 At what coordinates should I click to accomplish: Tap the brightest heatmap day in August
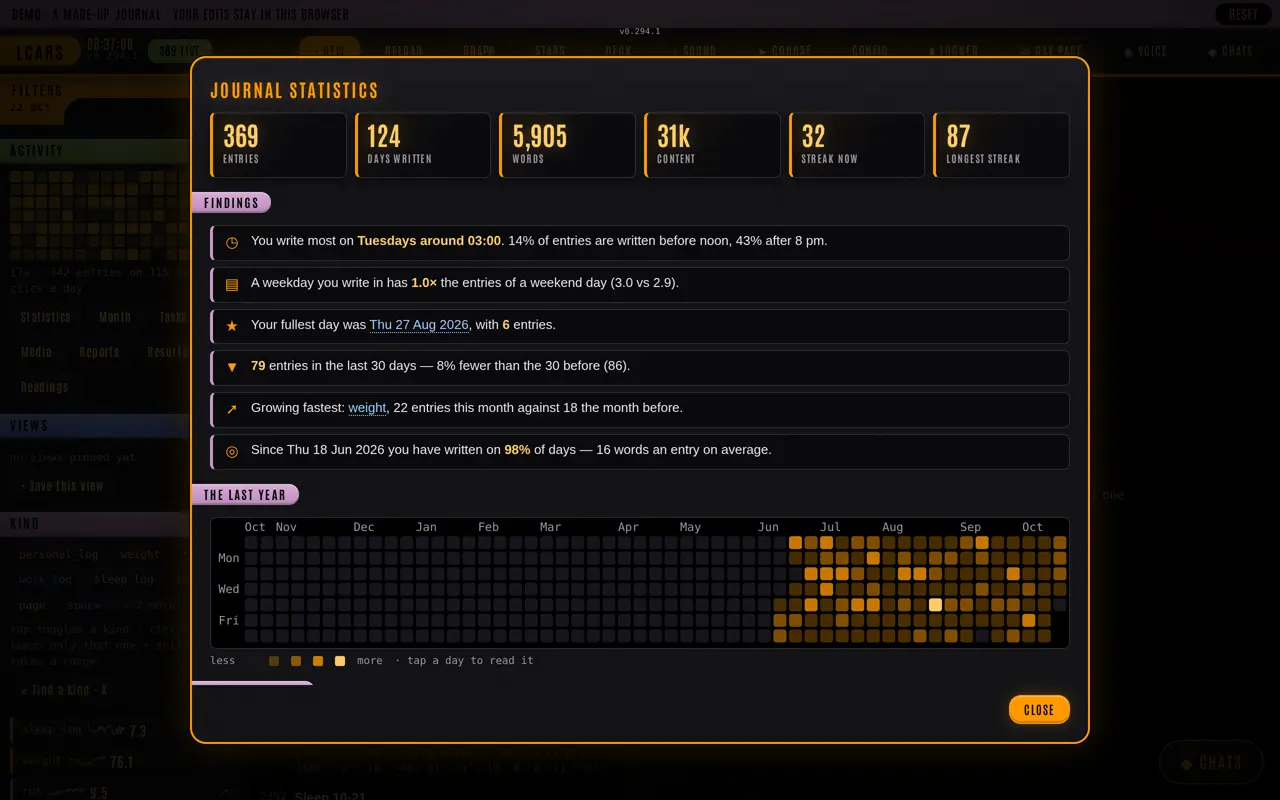(x=935, y=604)
